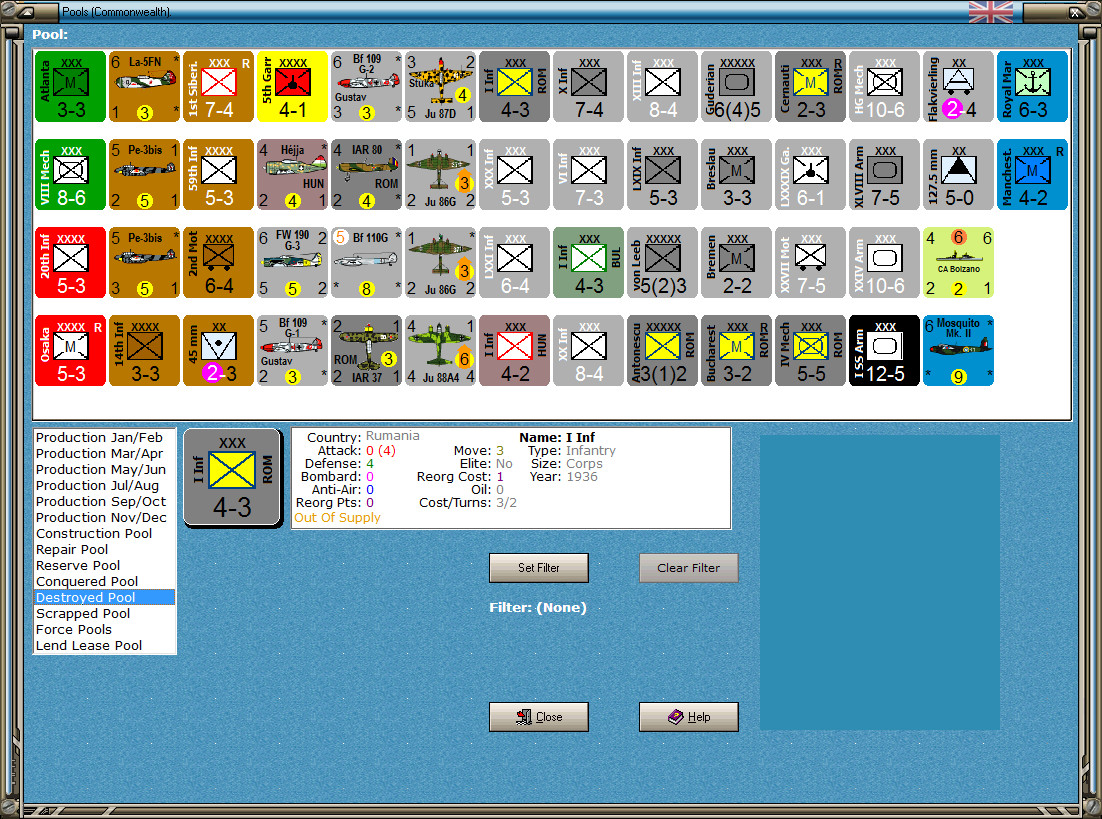The width and height of the screenshot is (1102, 819).
Task: Open Production Nov/Dec pool
Action: [x=104, y=517]
